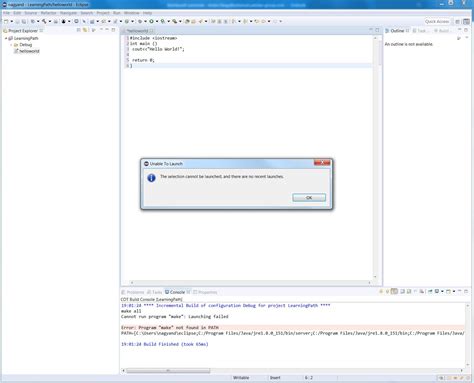474x383 pixels.
Task: Minimize the Console panel
Action: coord(460,291)
